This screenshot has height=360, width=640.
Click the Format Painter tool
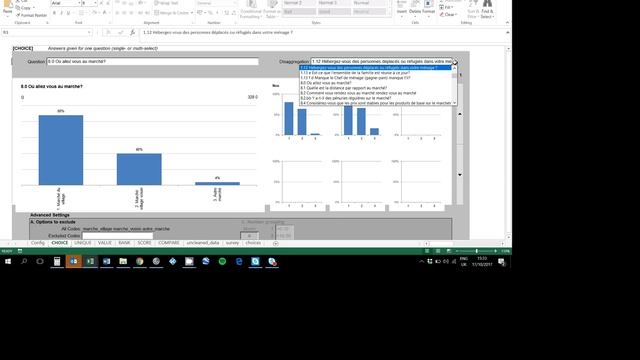pos(31,15)
